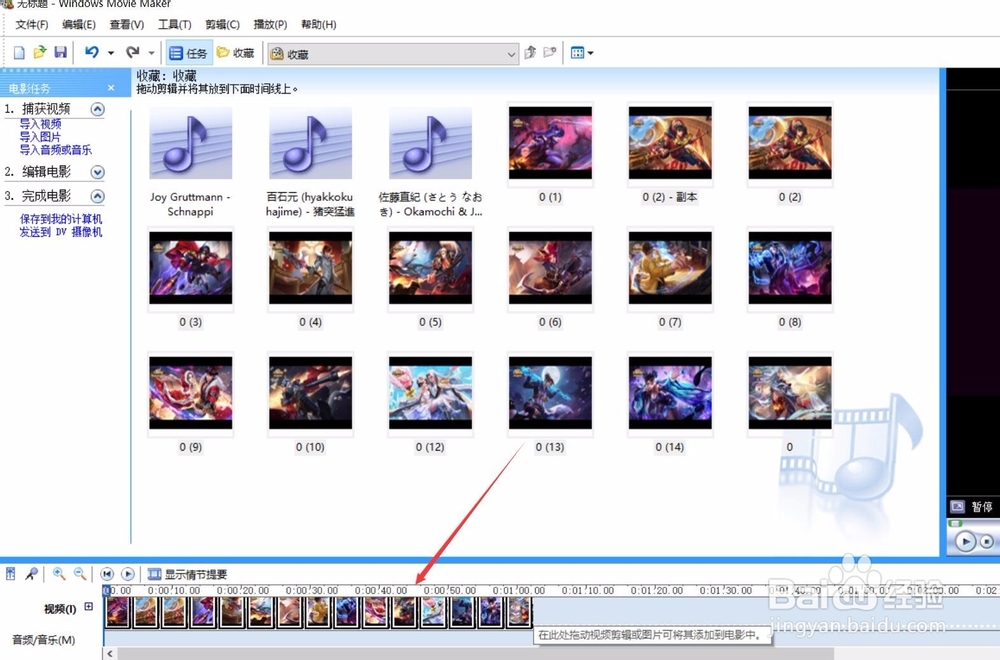1000x660 pixels.
Task: Open the 工具(T) menu
Action: click(x=174, y=24)
